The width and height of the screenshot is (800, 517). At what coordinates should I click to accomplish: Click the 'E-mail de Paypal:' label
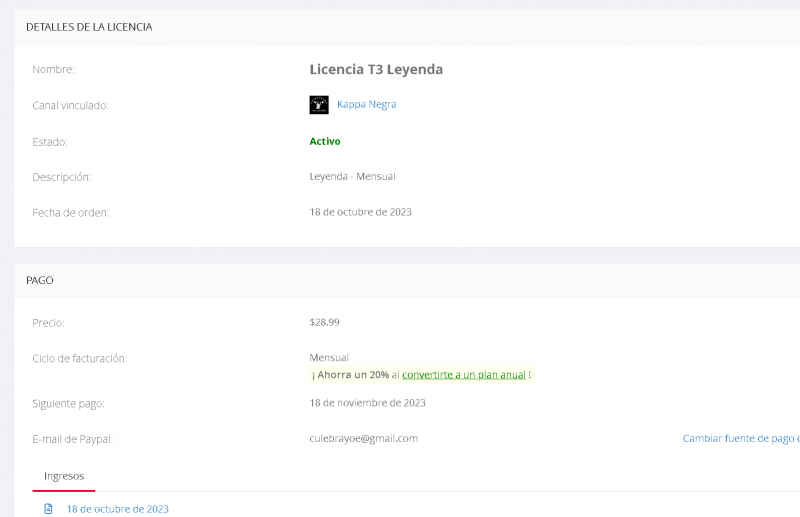pos(72,439)
